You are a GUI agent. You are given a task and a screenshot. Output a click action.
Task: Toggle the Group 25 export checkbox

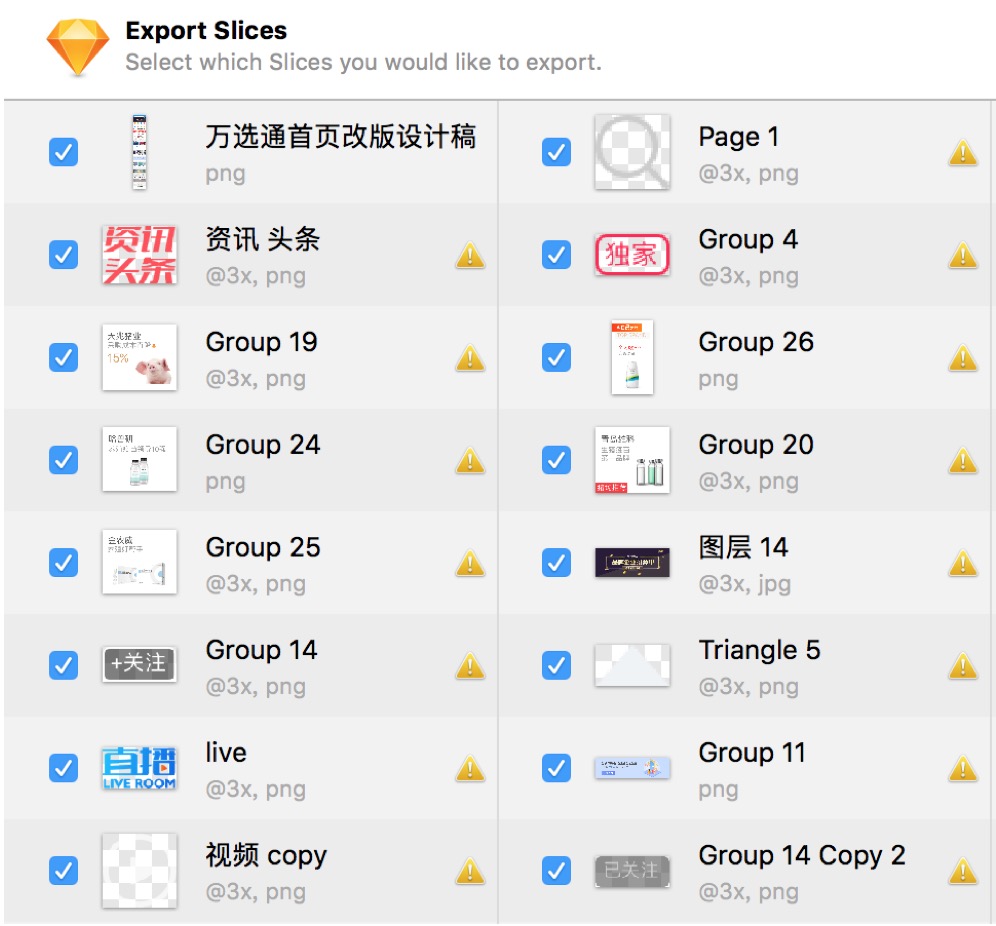63,564
